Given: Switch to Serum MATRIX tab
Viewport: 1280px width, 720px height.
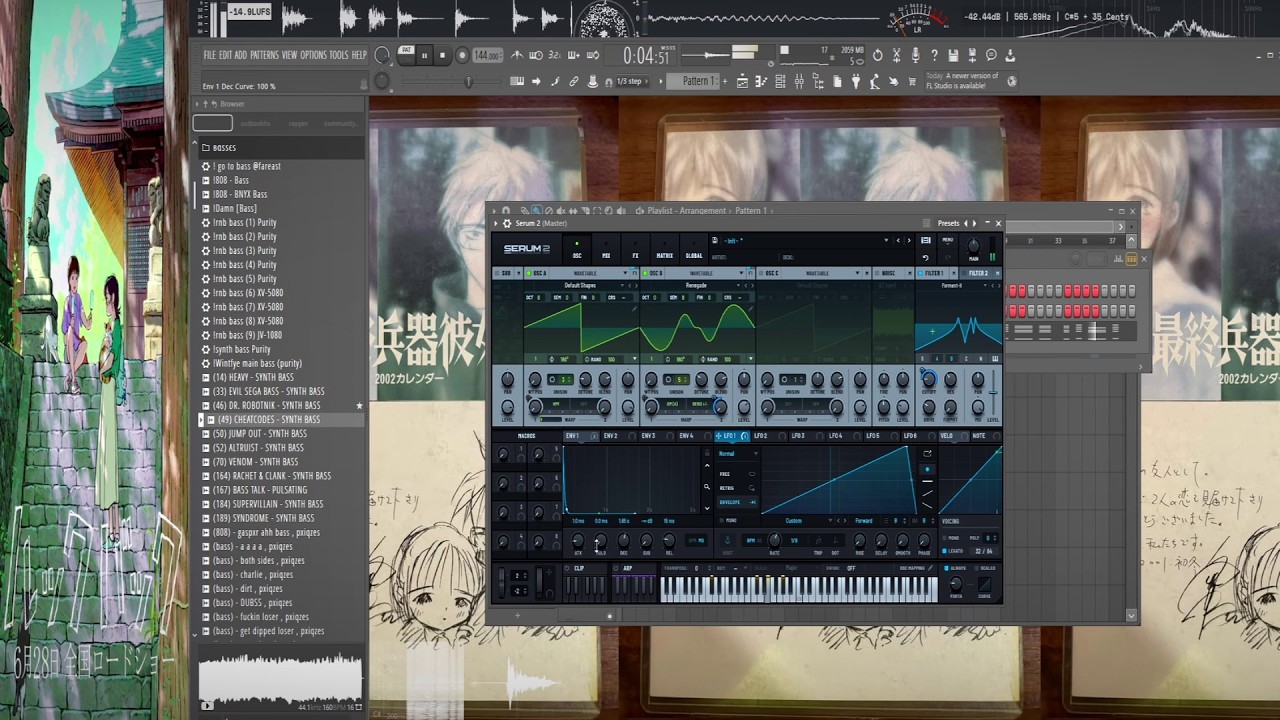Looking at the screenshot, I should click(665, 250).
